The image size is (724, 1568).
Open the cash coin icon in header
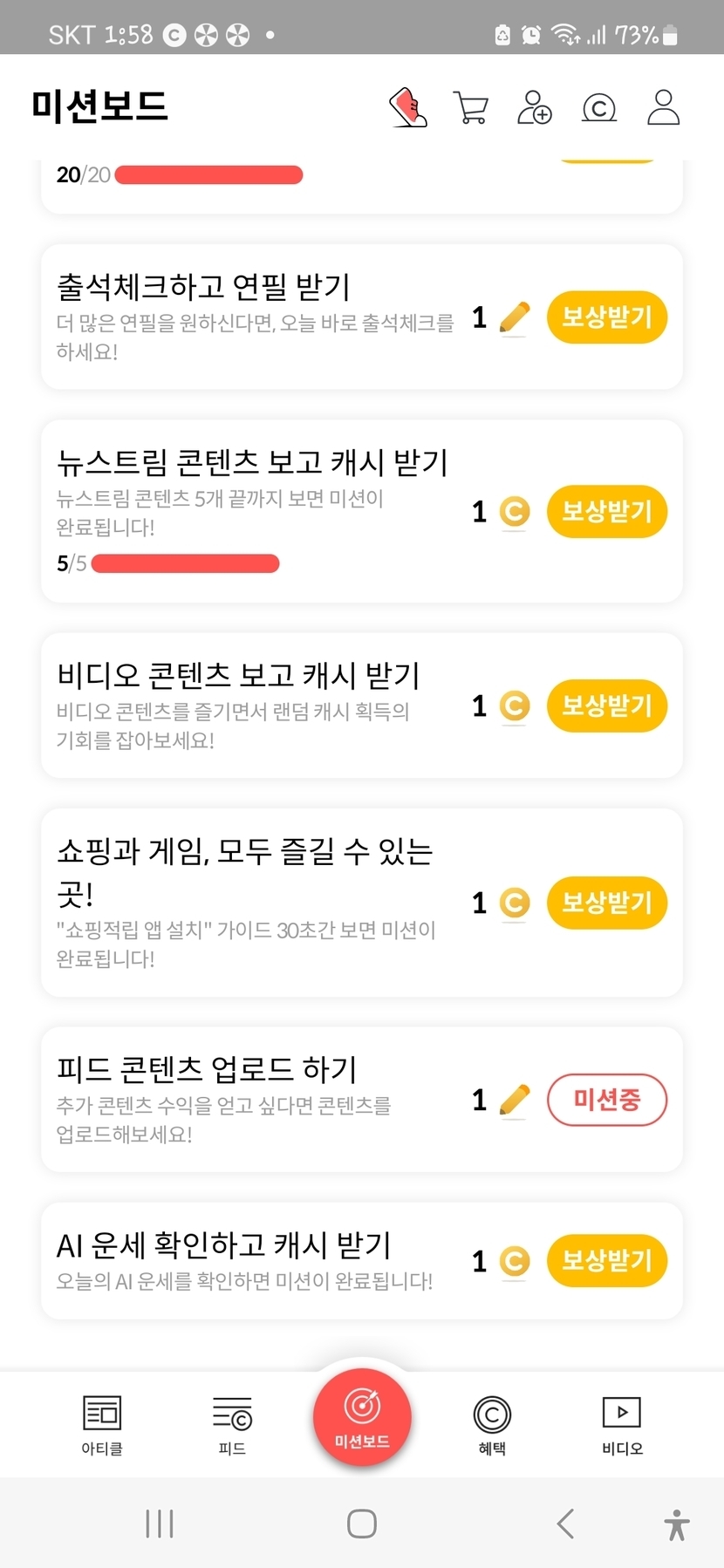[598, 108]
